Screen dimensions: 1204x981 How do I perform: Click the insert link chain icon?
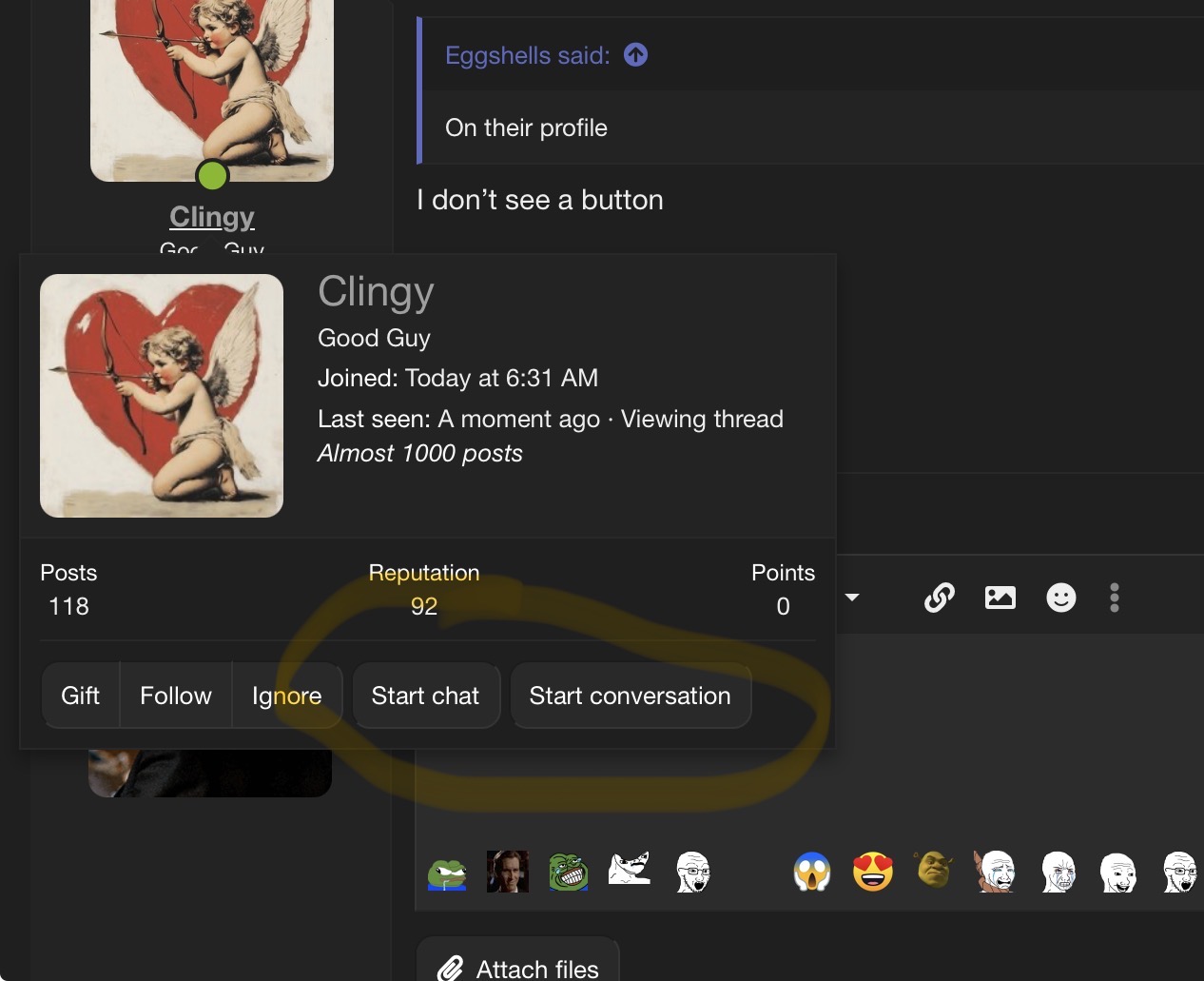tap(939, 598)
